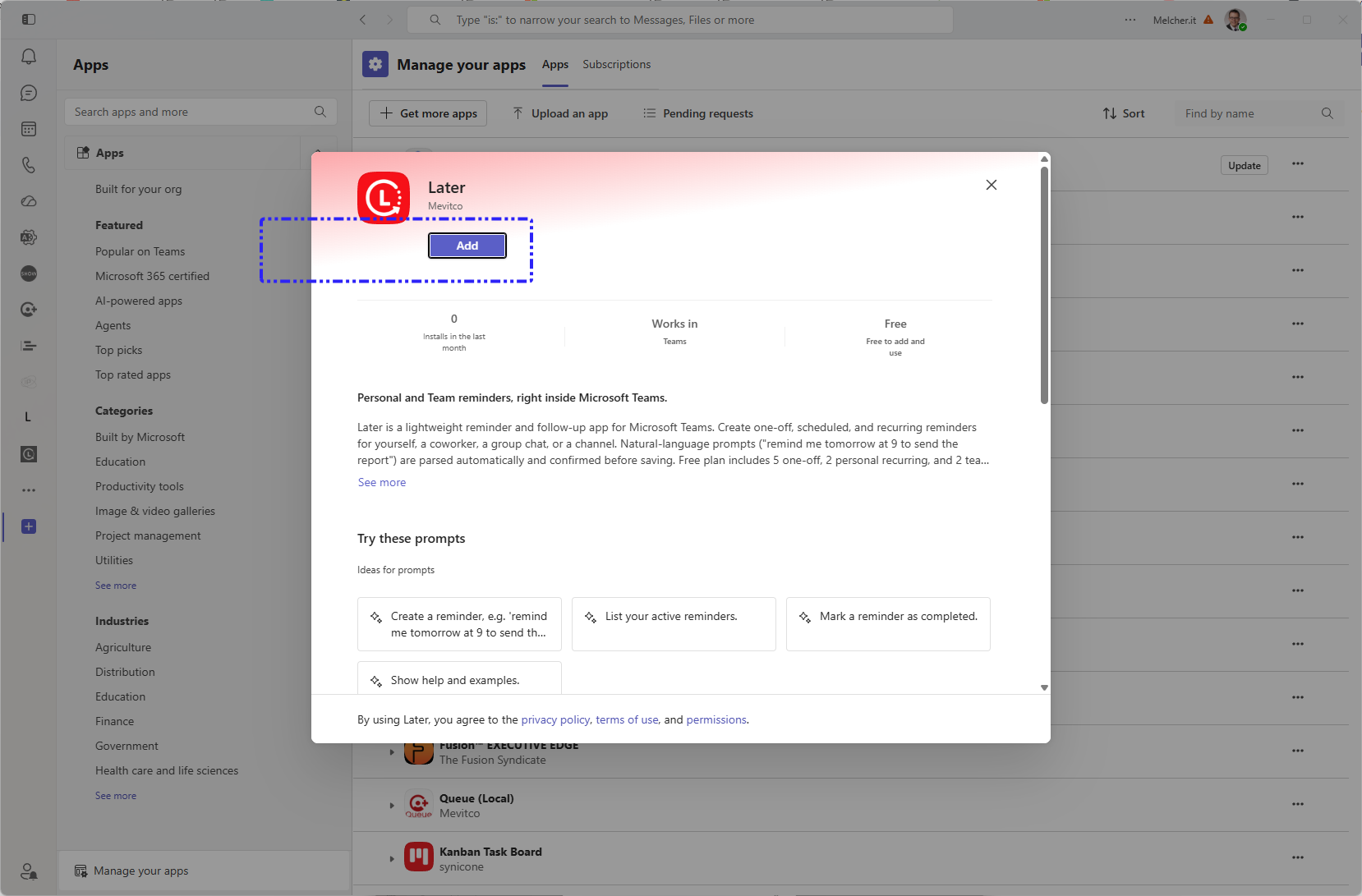
Task: Open the people icon at the rail bottom
Action: [29, 871]
